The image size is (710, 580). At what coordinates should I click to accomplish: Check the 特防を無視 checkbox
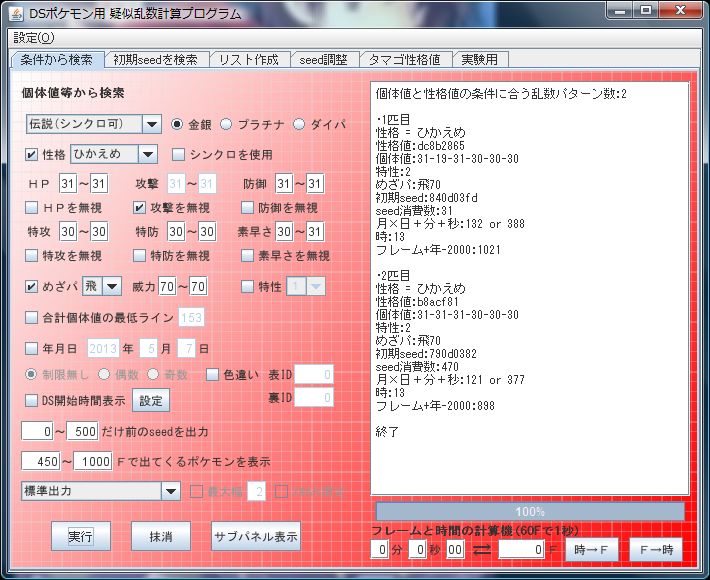coord(139,256)
